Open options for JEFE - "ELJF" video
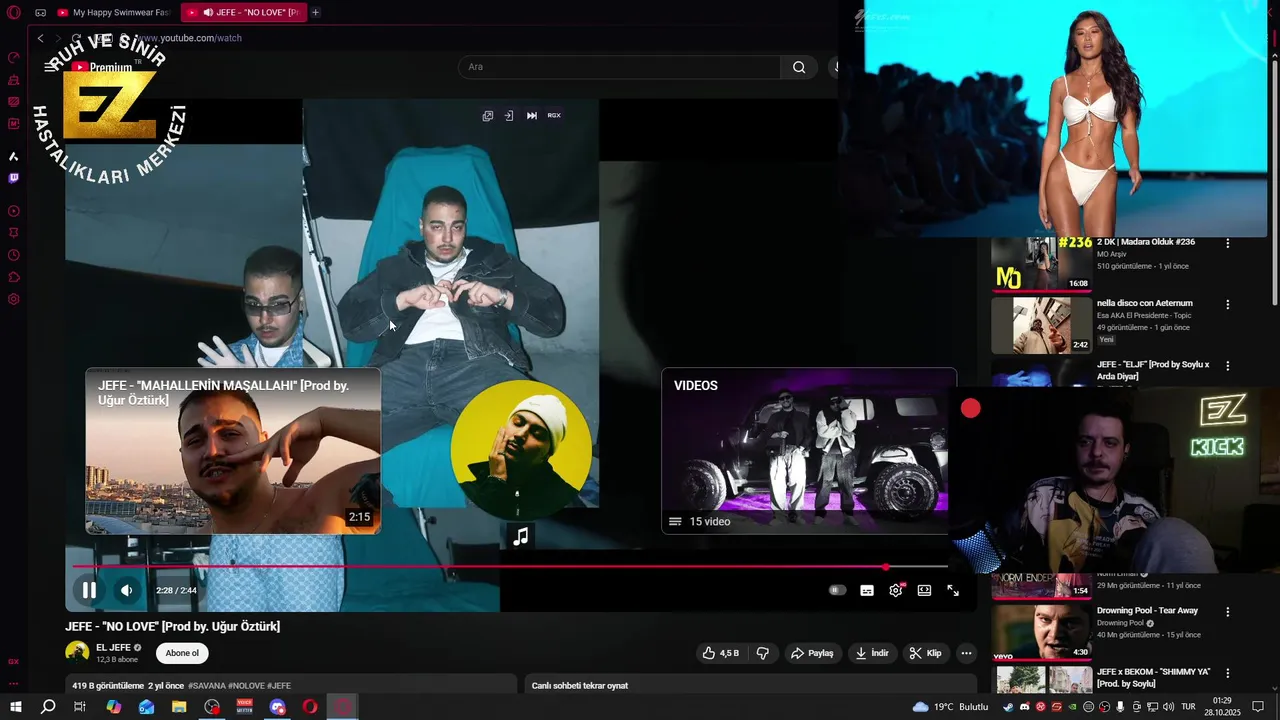This screenshot has height=720, width=1280. [x=1228, y=366]
